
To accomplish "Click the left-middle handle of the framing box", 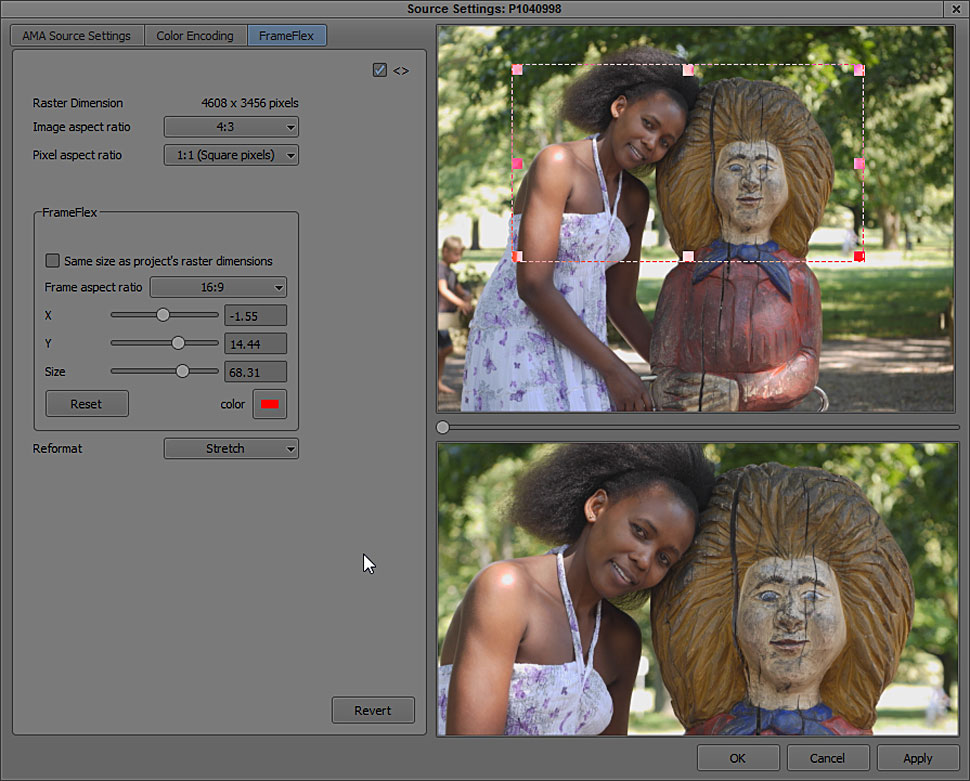I will pyautogui.click(x=517, y=163).
